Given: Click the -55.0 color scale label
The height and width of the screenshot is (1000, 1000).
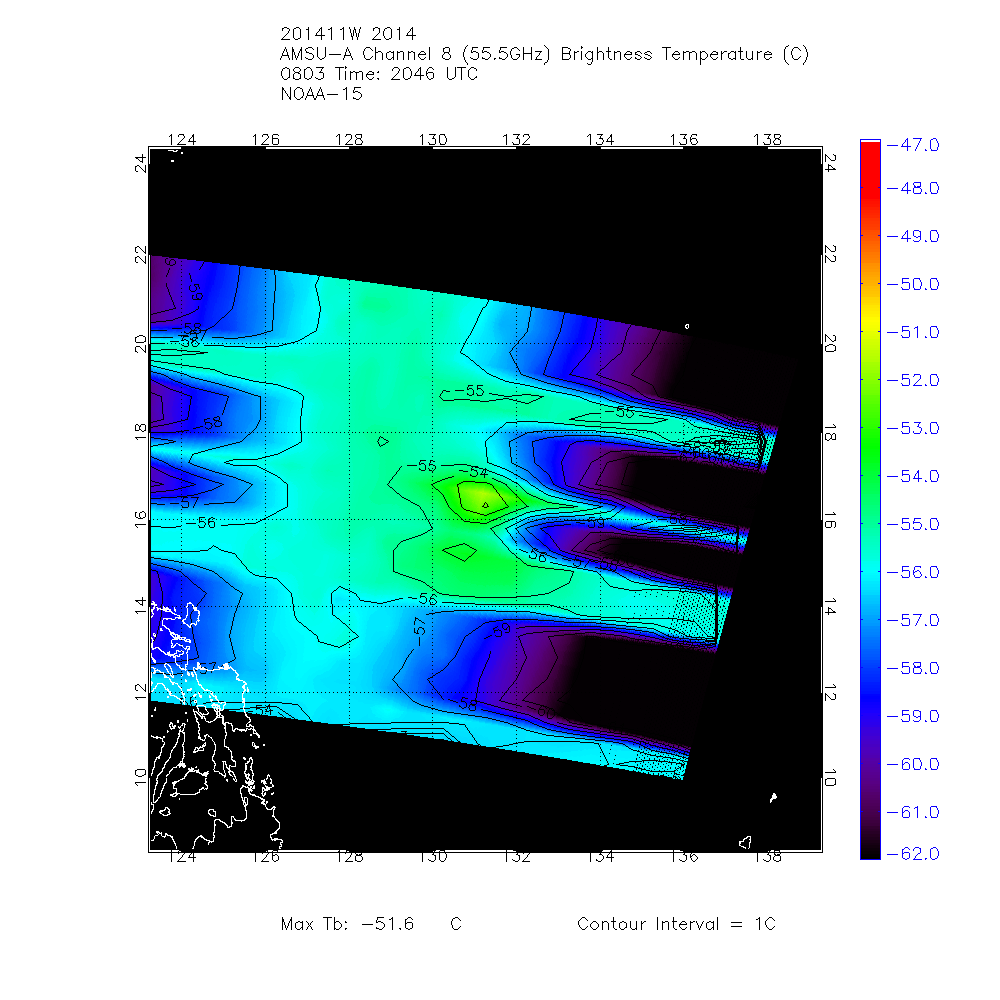Looking at the screenshot, I should [x=913, y=524].
